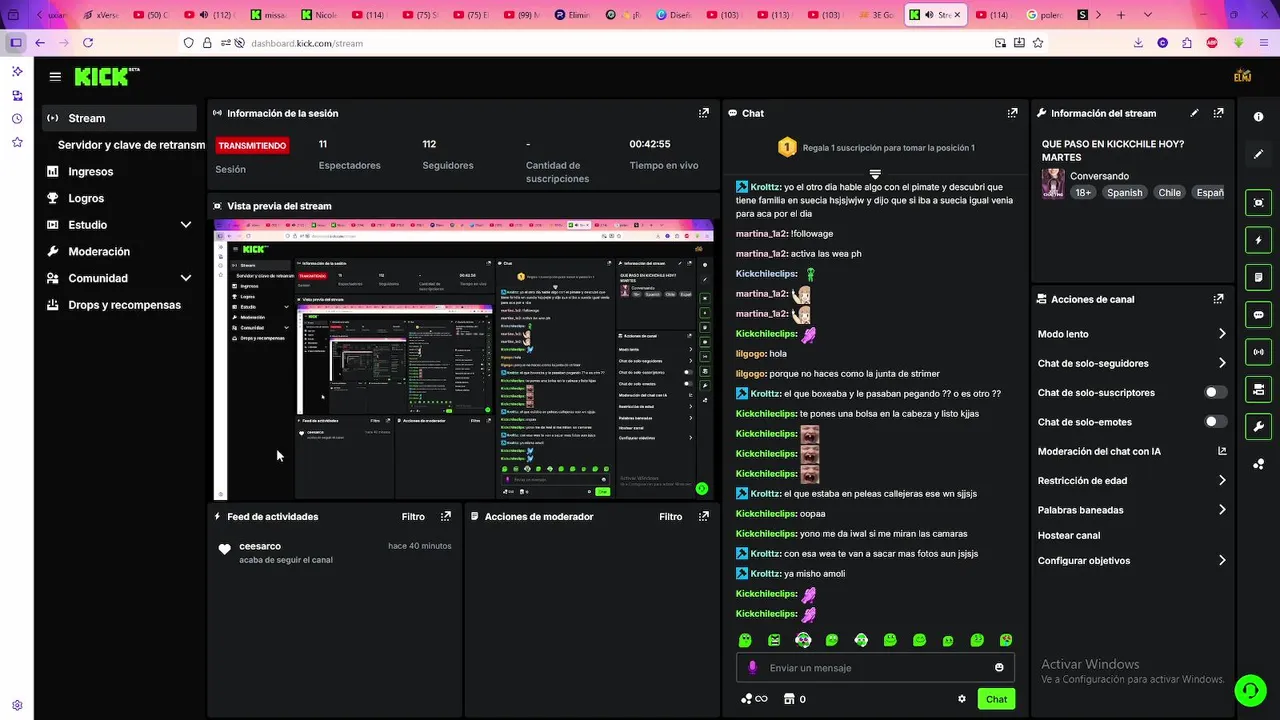Click the pencil icon in the right sidebar
The width and height of the screenshot is (1280, 720).
tap(1259, 154)
